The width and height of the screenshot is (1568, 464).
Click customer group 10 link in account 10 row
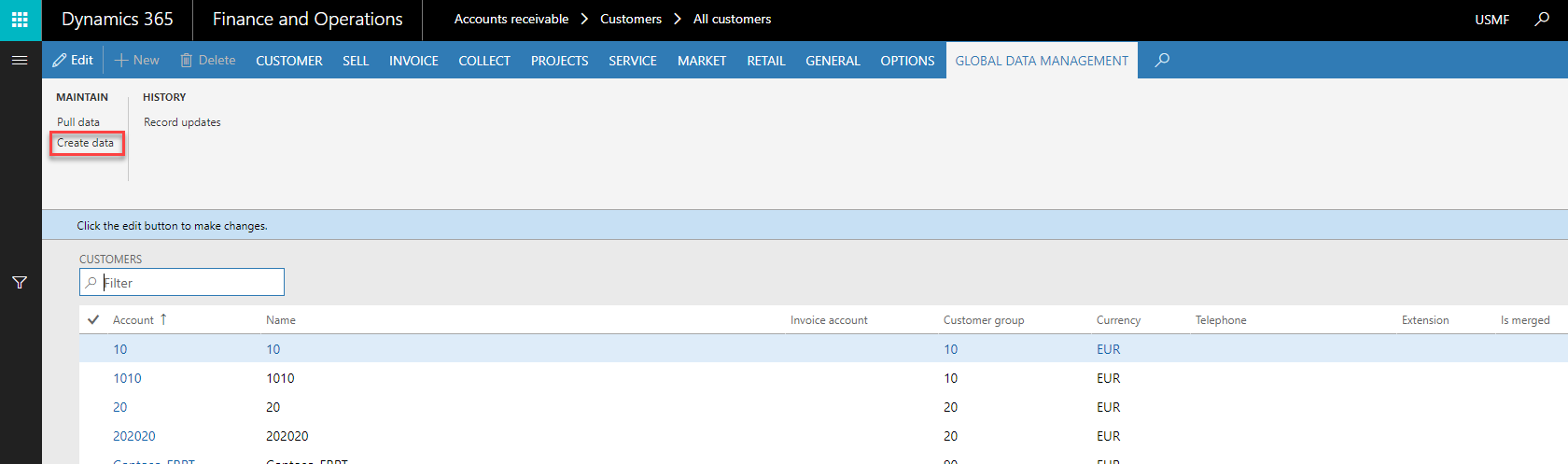tap(950, 349)
